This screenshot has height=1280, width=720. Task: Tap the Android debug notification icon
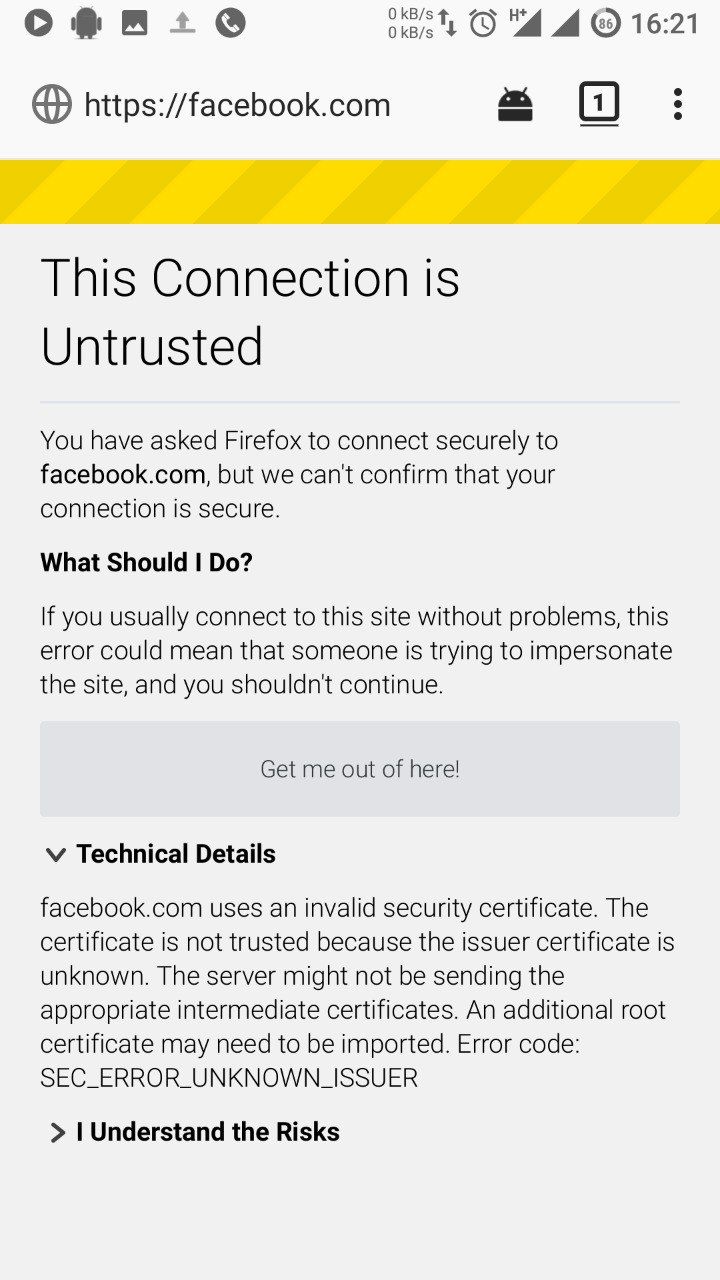point(87,22)
